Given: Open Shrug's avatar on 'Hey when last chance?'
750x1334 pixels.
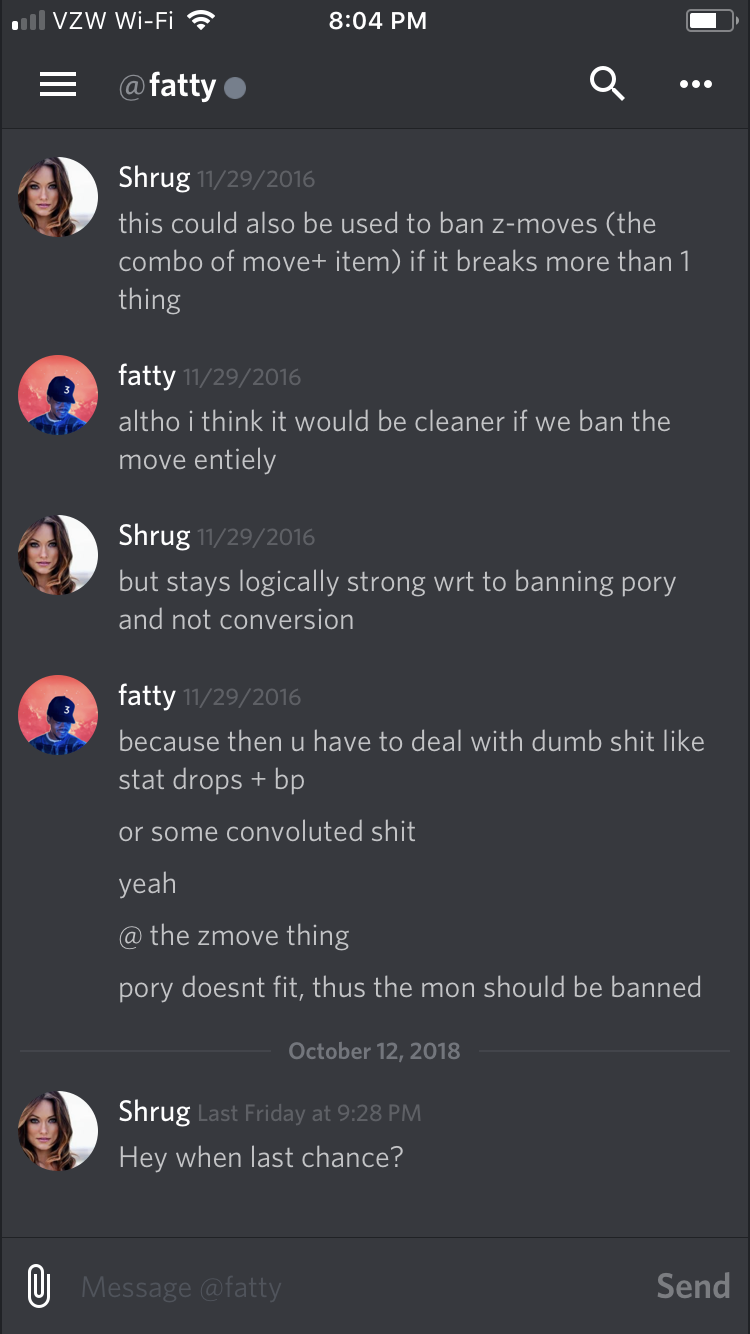Looking at the screenshot, I should (58, 1131).
